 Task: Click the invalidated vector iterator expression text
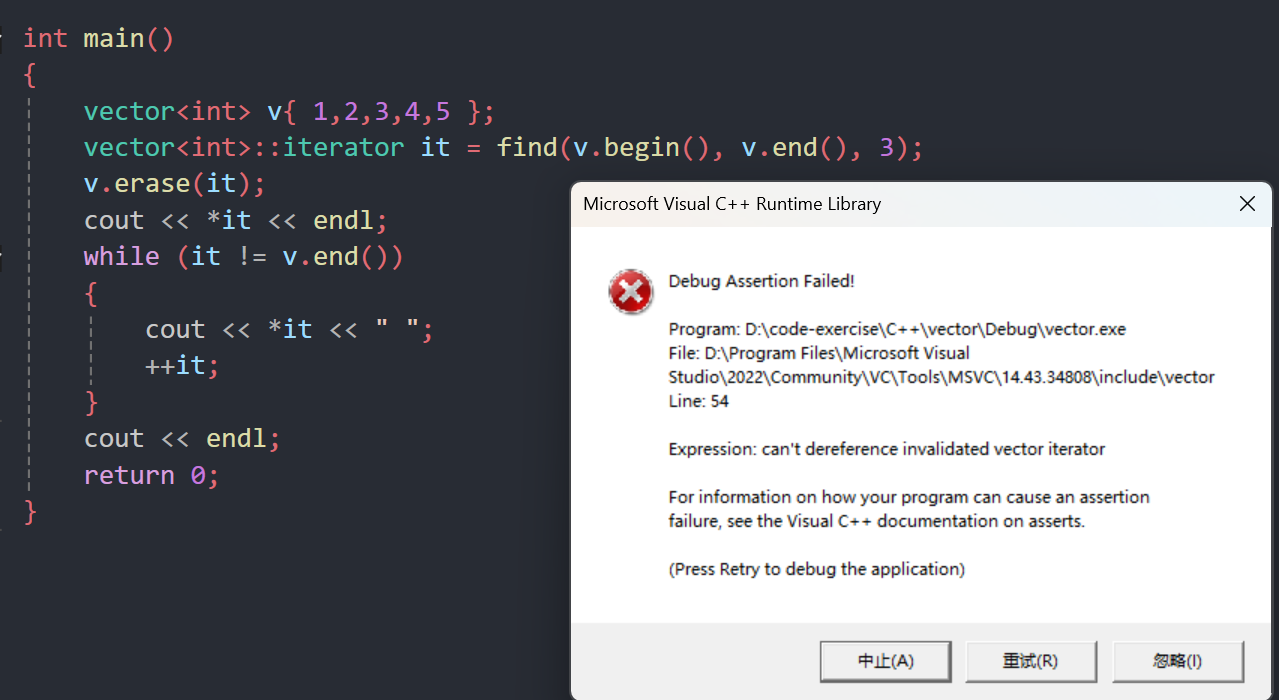pos(887,449)
